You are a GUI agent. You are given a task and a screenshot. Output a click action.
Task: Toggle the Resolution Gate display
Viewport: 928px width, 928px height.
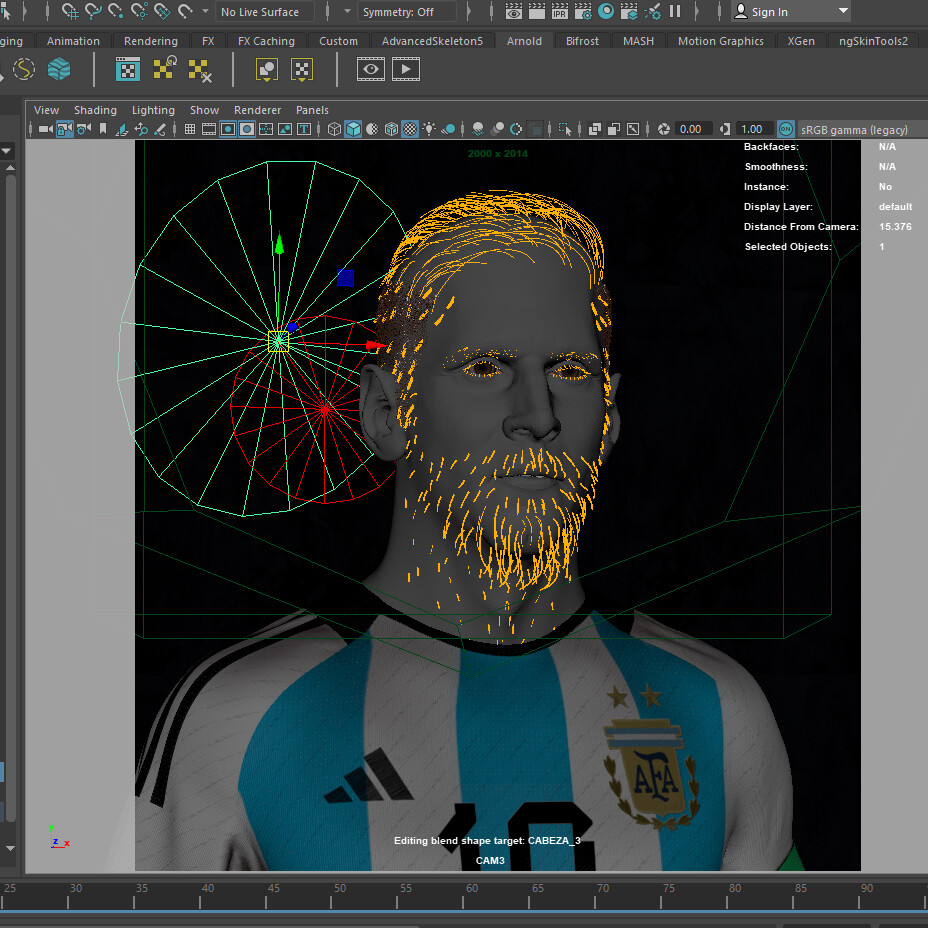pos(228,129)
